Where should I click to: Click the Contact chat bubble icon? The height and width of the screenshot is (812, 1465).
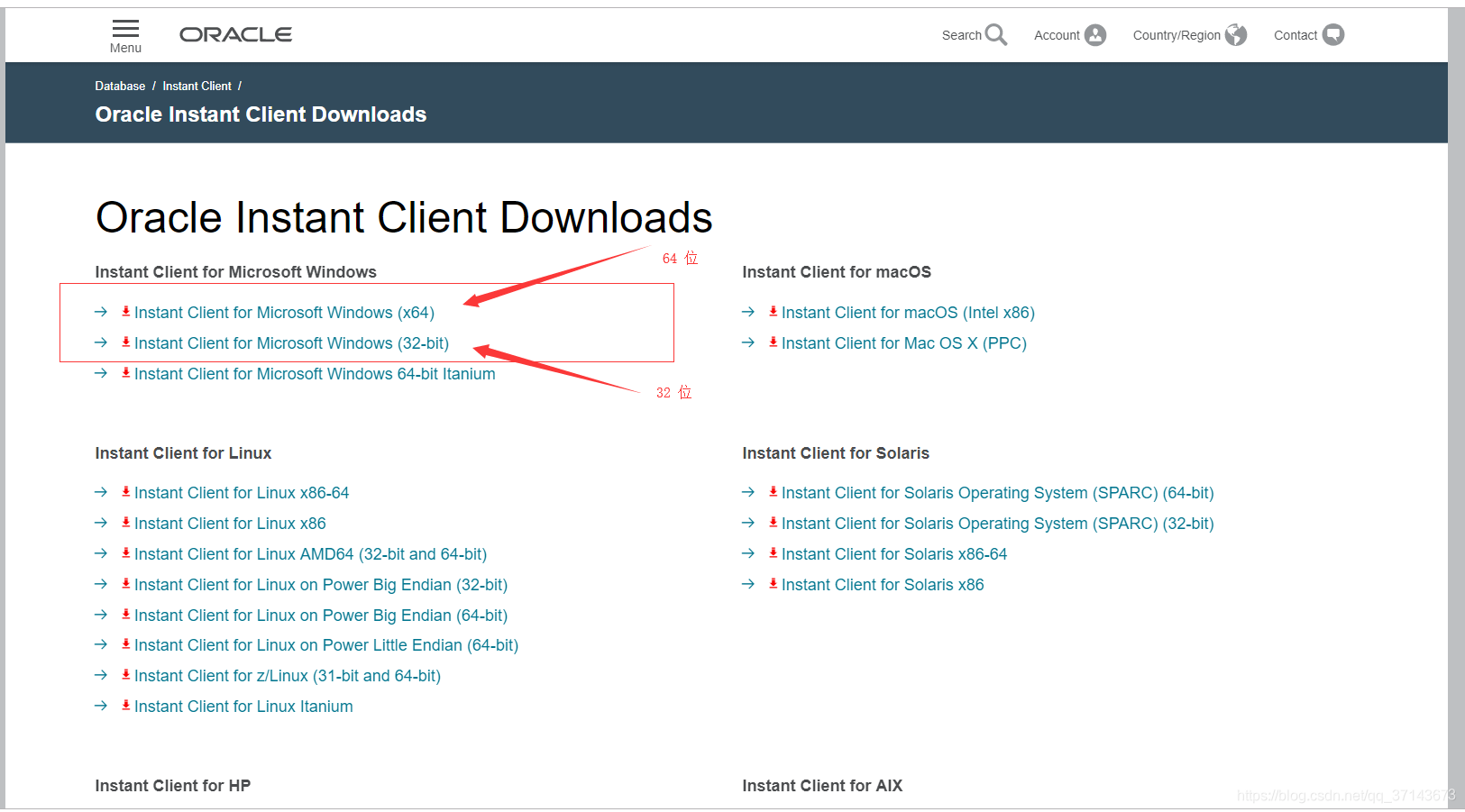click(x=1333, y=35)
